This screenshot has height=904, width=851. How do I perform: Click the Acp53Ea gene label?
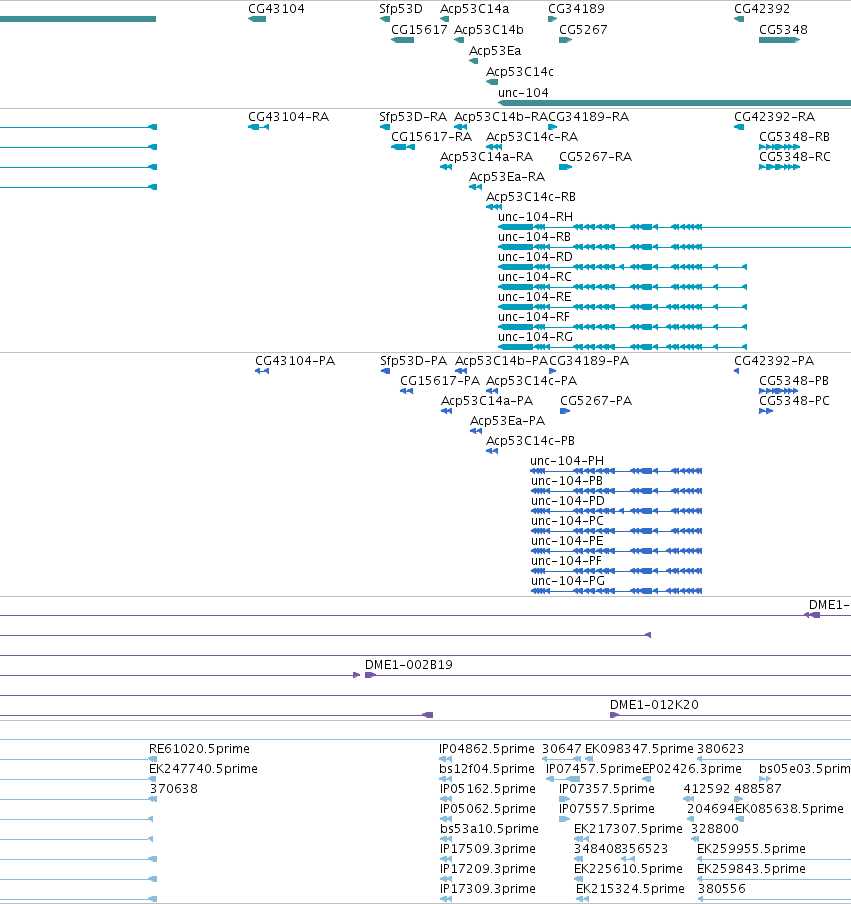pos(495,51)
